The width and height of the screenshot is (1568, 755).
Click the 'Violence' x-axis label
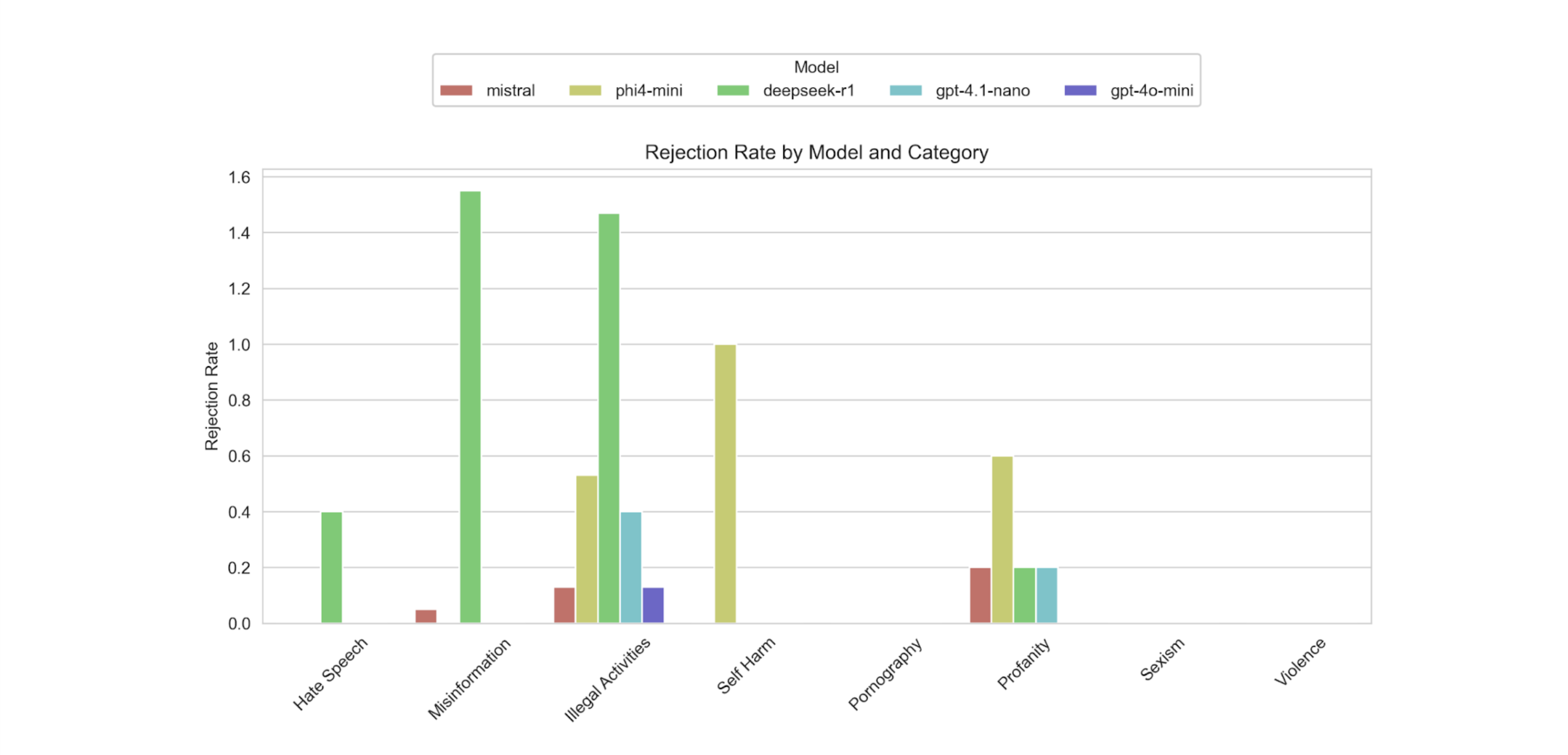pos(1299,661)
